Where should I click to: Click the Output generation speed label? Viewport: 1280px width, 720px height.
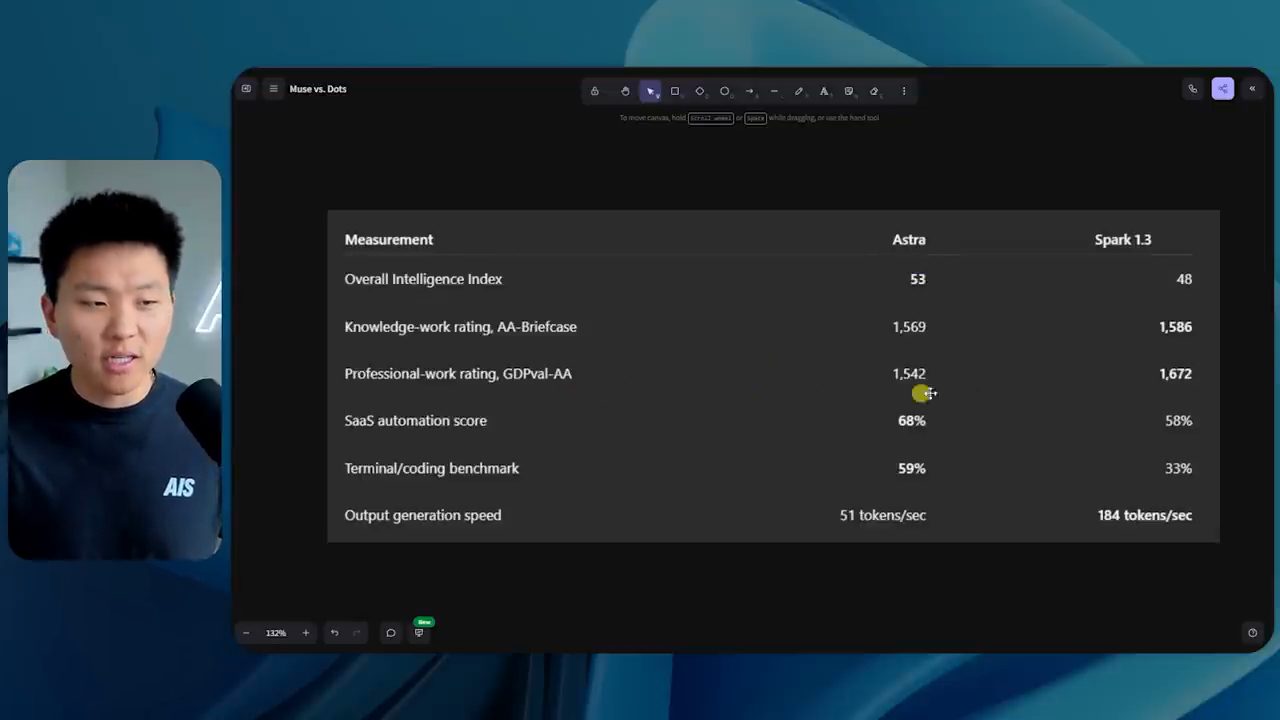(x=422, y=516)
